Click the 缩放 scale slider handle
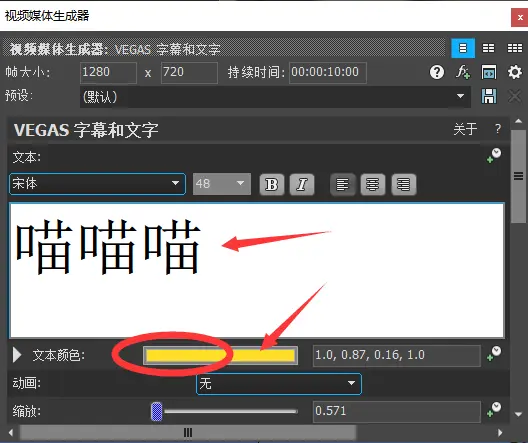 157,411
